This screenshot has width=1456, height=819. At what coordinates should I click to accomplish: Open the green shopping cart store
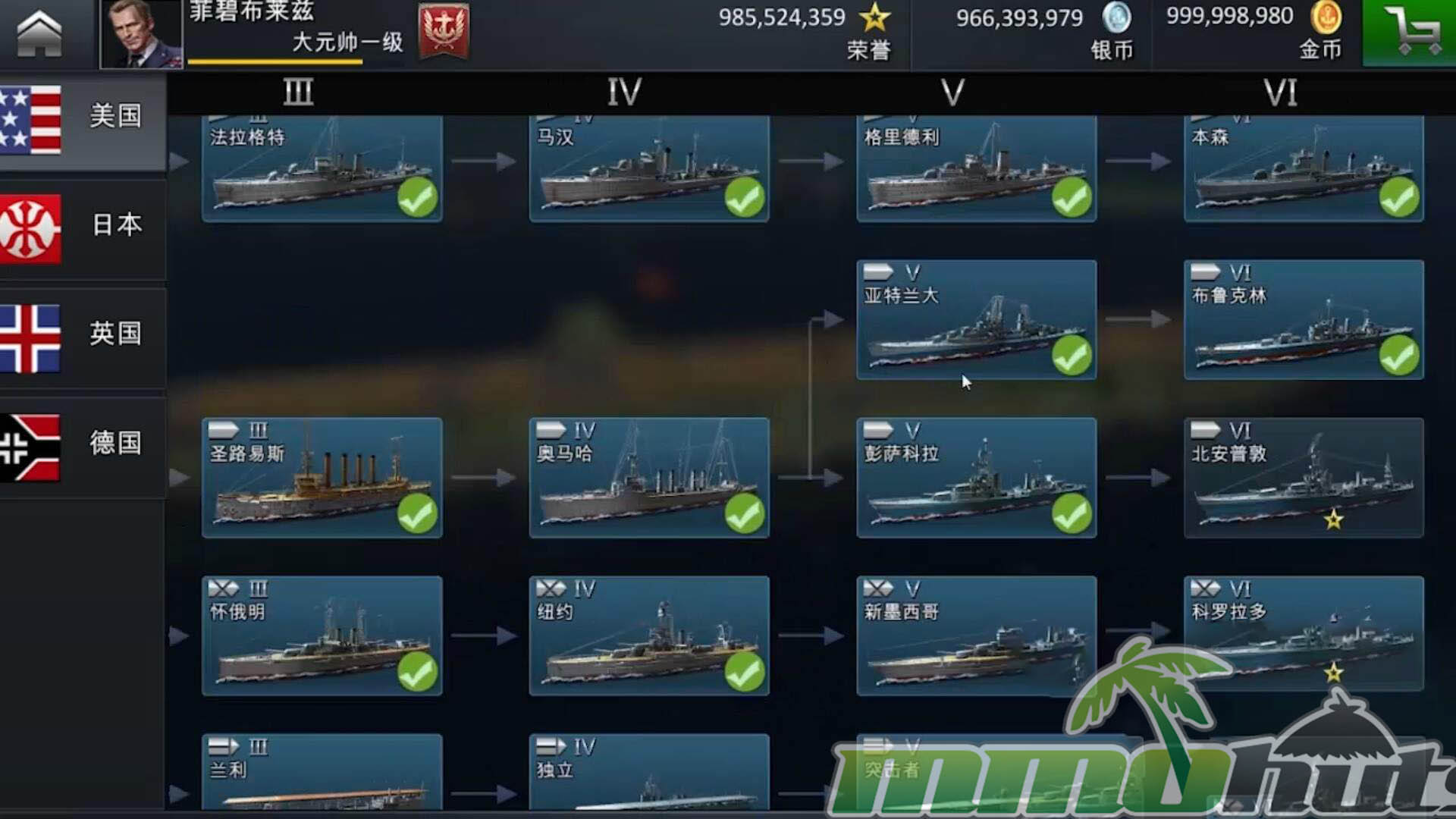point(1409,33)
